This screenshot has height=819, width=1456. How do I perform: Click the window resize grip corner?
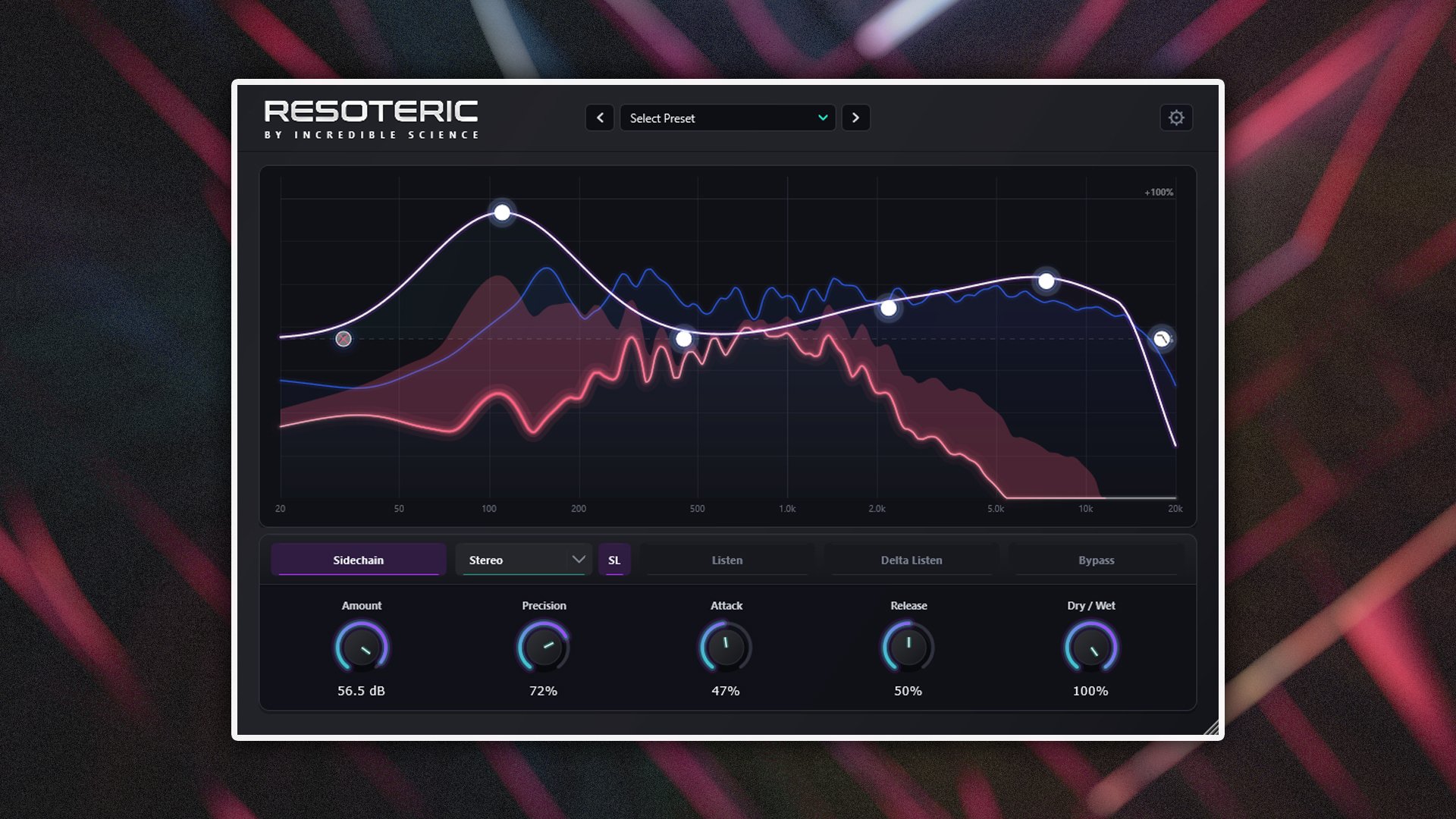1211,728
